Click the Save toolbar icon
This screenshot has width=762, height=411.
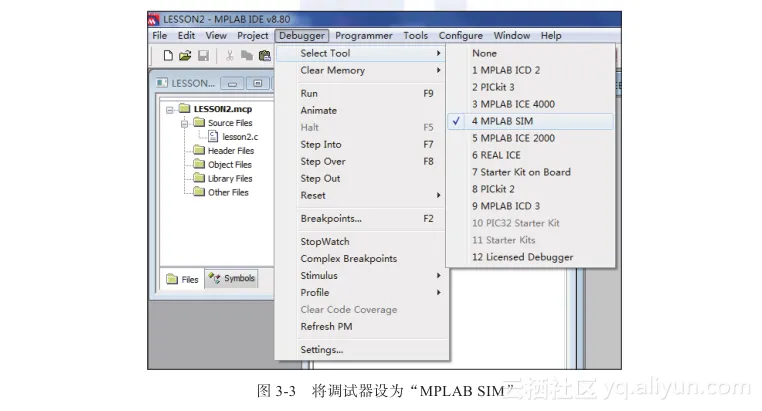tap(203, 56)
